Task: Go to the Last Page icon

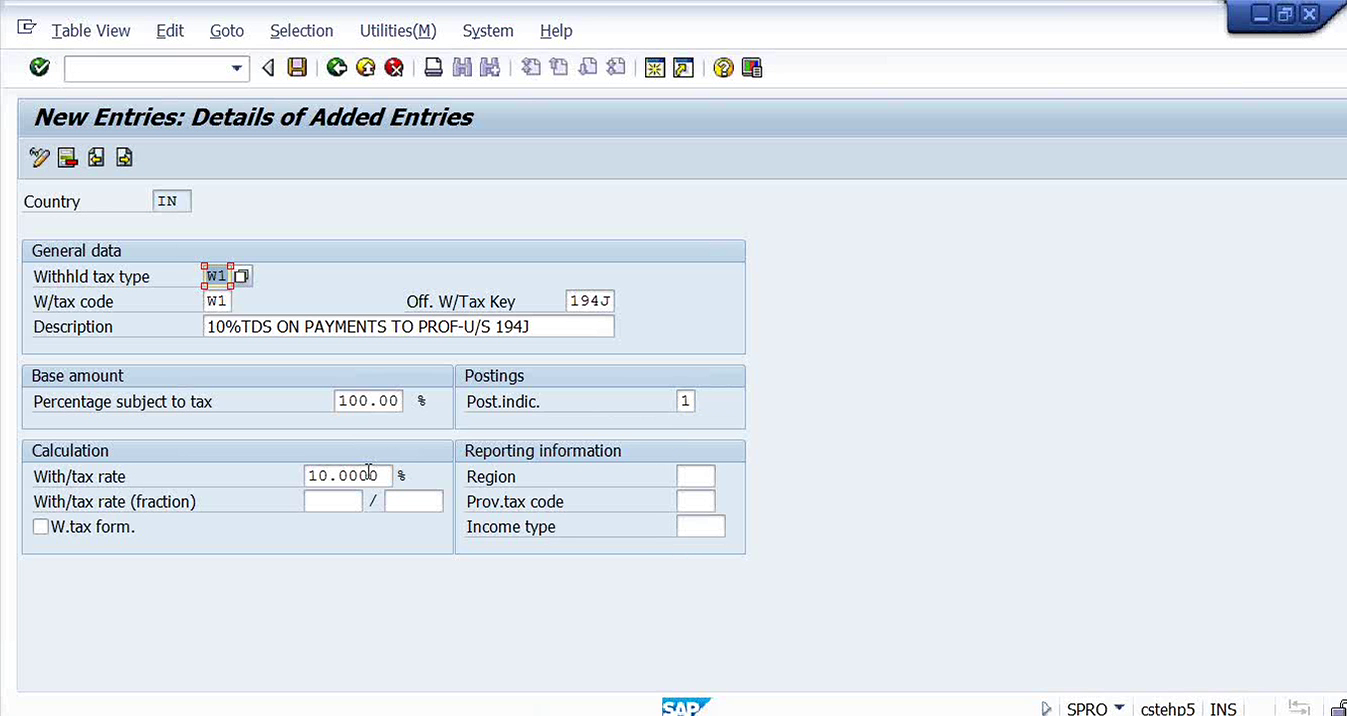Action: pyautogui.click(x=616, y=68)
